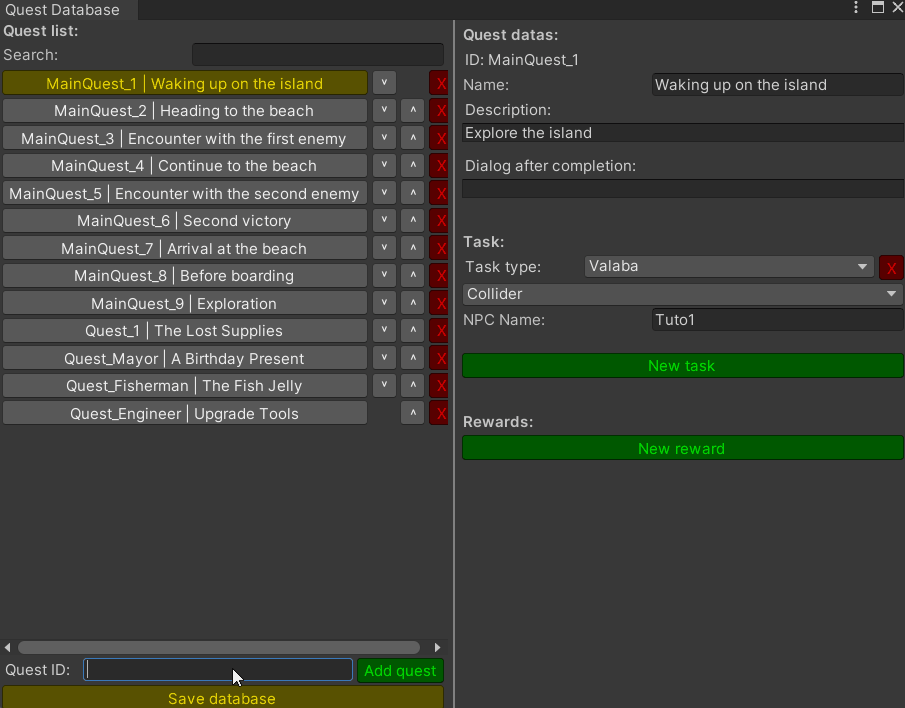This screenshot has width=905, height=708.
Task: Focus the Quest ID input field
Action: point(218,670)
